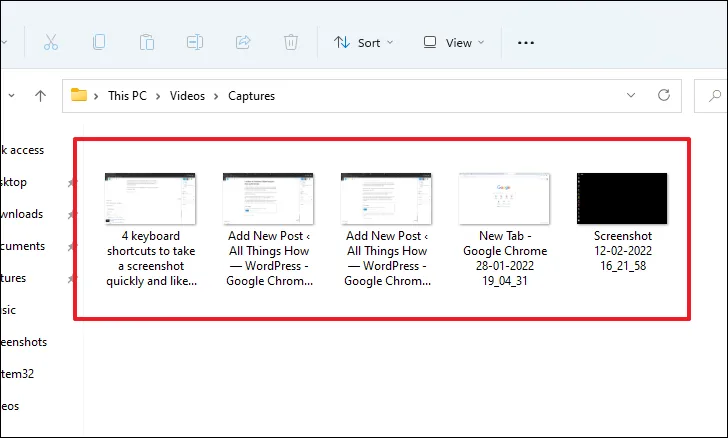The height and width of the screenshot is (438, 728).
Task: Click the Paste clipboard icon
Action: (x=147, y=42)
